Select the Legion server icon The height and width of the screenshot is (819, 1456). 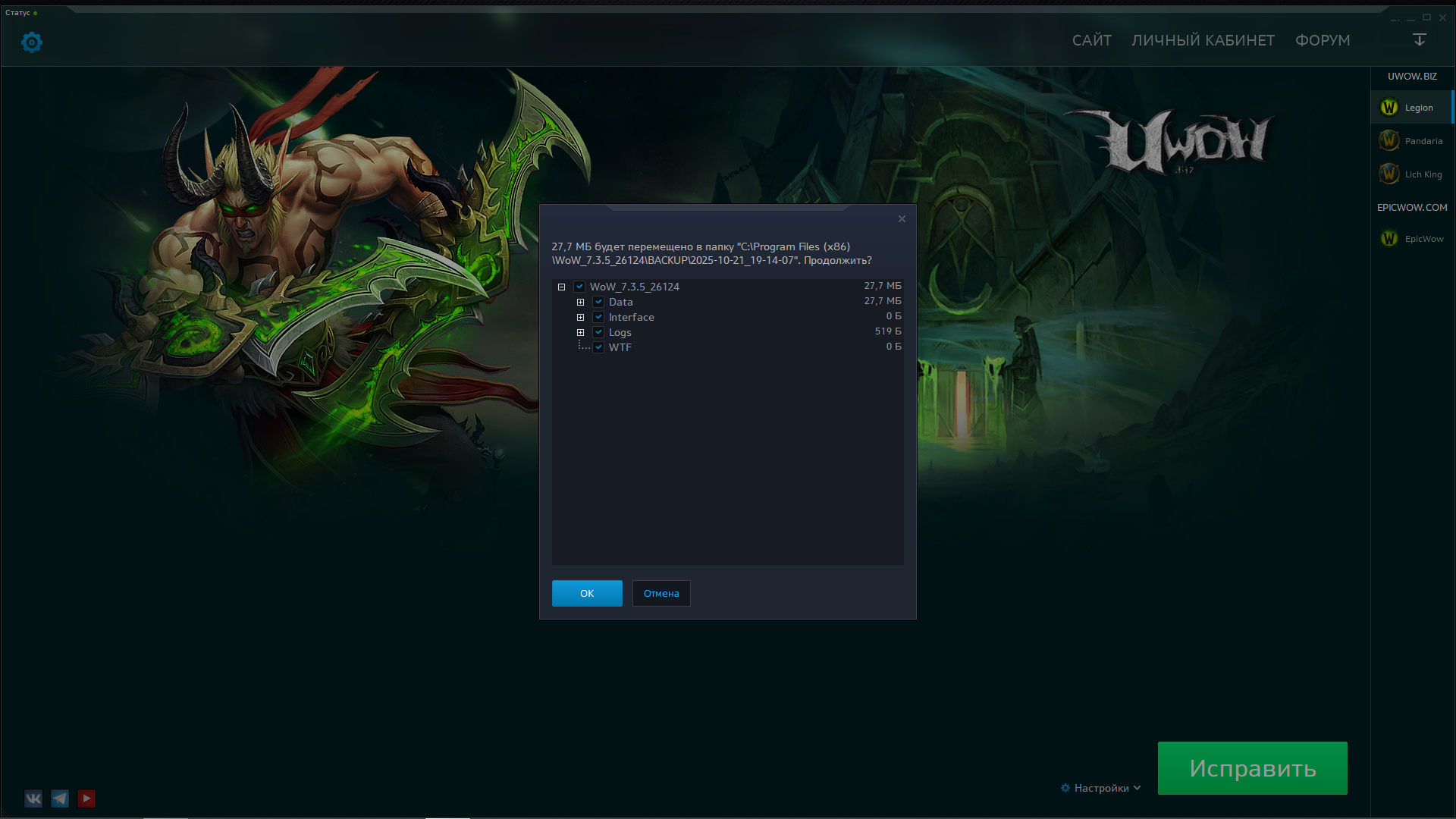click(x=1389, y=108)
